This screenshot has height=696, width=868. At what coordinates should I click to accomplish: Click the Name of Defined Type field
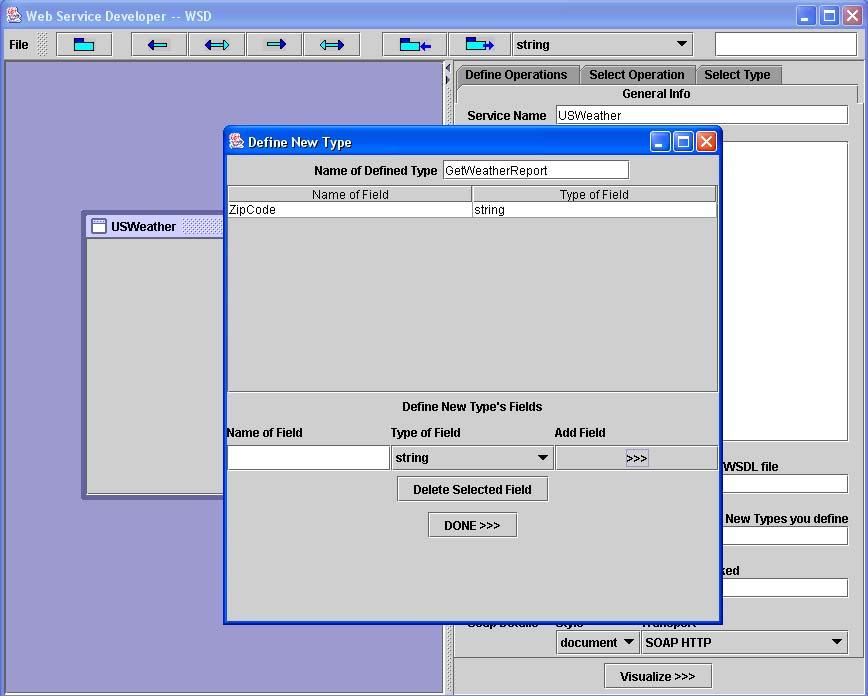pos(535,170)
